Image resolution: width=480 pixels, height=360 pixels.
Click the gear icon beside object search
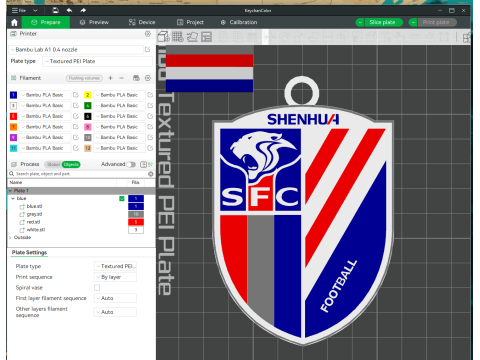(x=151, y=174)
